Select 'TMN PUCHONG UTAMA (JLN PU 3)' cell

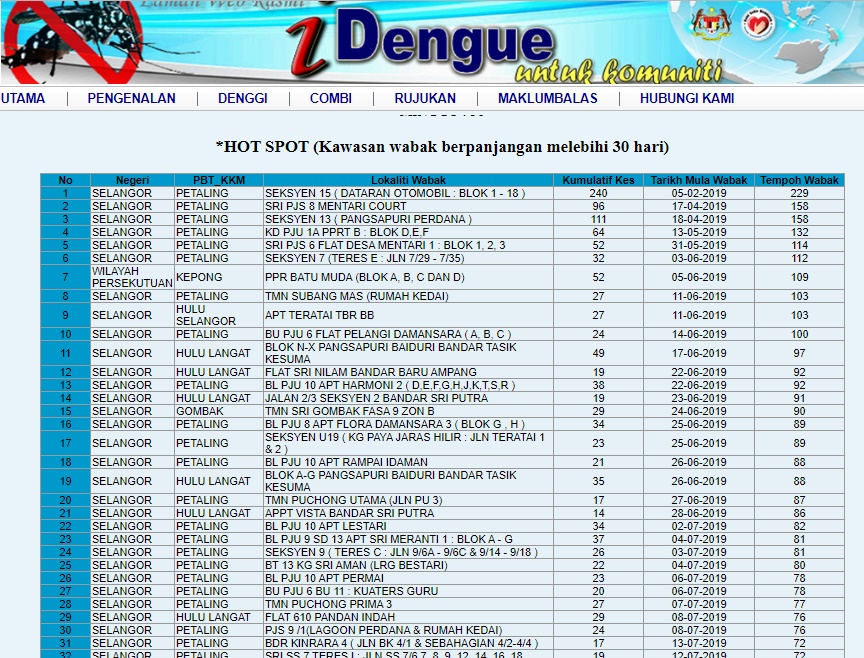[408, 500]
